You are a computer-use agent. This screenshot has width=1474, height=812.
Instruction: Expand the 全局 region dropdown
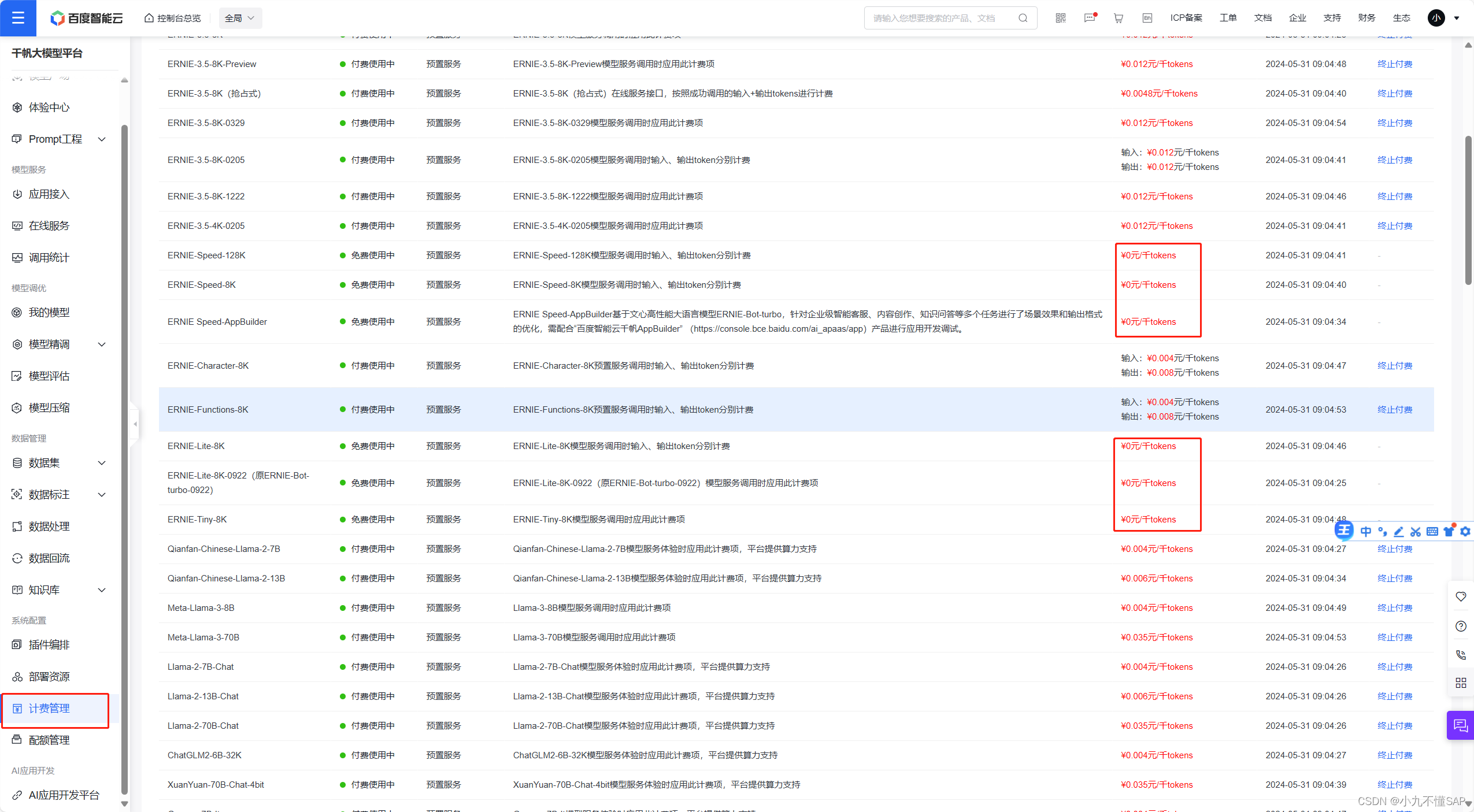click(x=240, y=18)
